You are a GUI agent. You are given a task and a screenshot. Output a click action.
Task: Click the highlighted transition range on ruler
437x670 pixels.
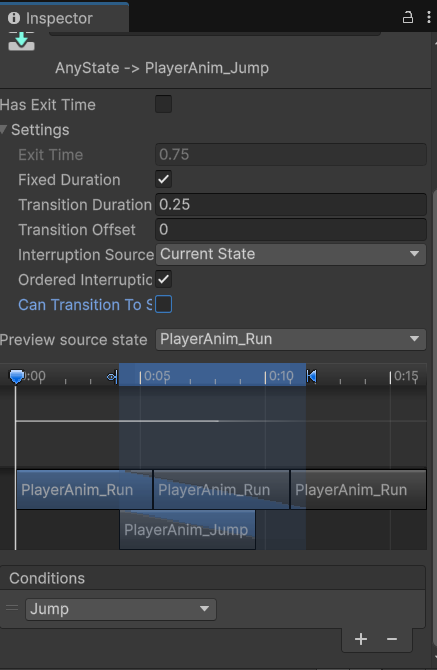tap(212, 375)
